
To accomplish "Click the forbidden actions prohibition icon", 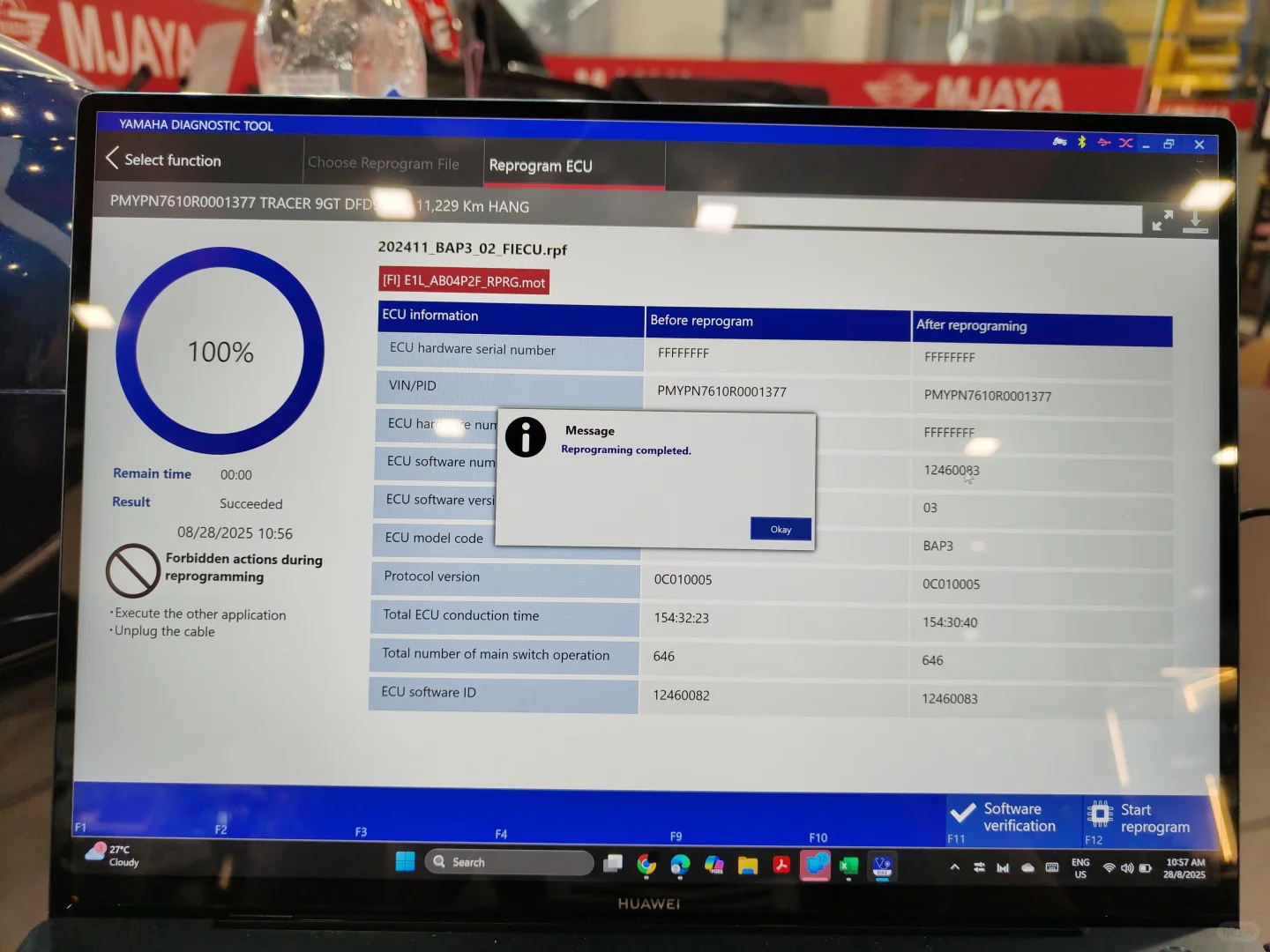I will pos(132,570).
